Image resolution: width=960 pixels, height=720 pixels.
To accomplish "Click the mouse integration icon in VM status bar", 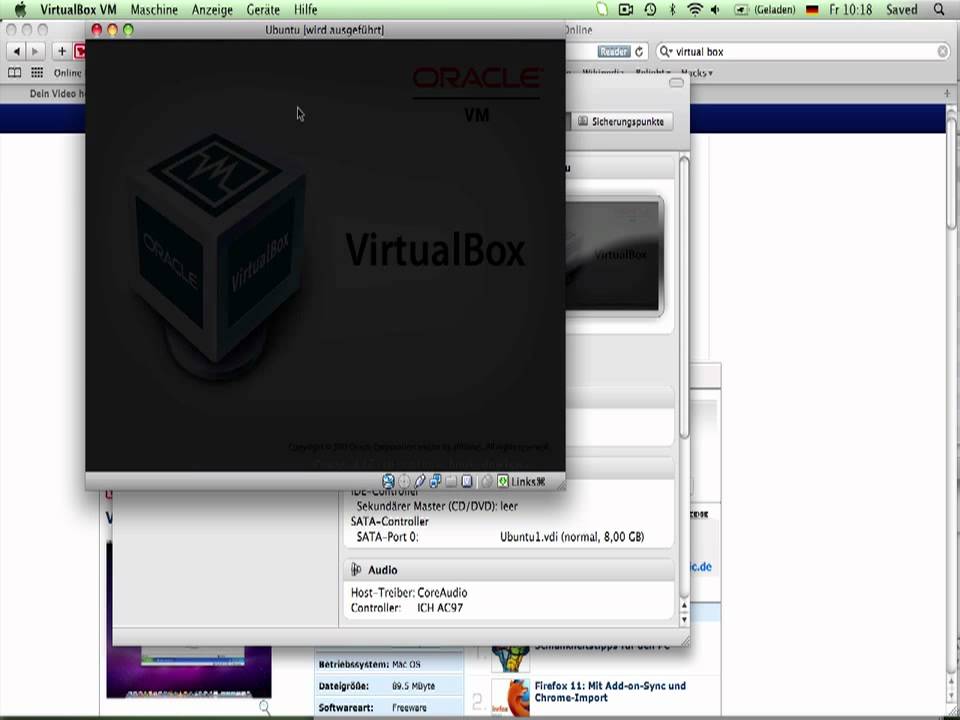I will (487, 482).
